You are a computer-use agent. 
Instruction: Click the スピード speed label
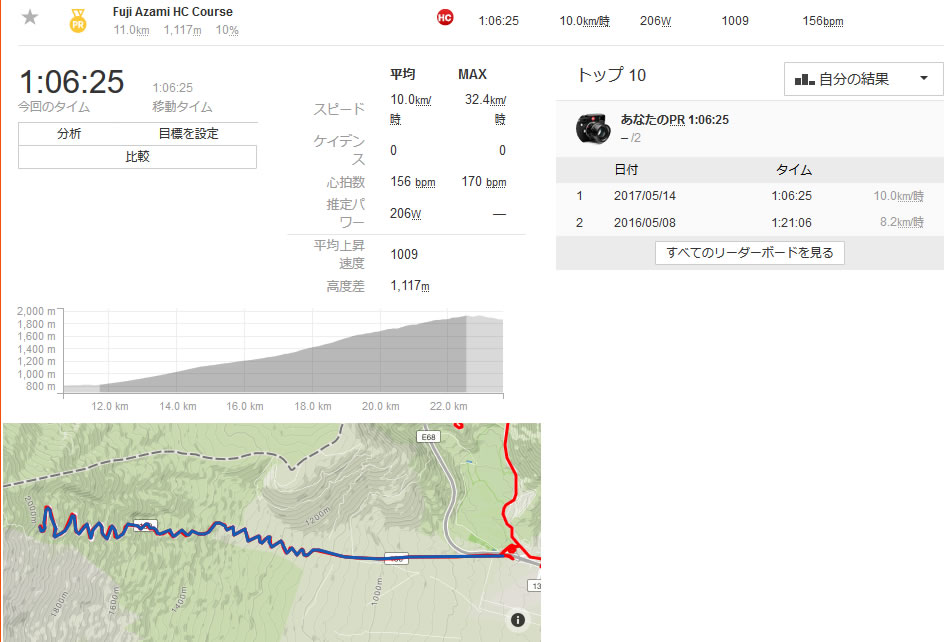coord(339,109)
